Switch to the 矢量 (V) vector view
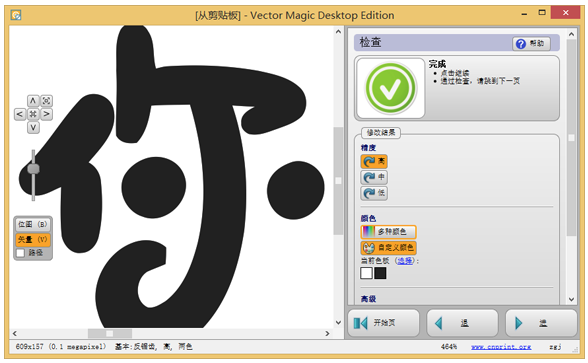This screenshot has height=363, width=588. (x=33, y=239)
